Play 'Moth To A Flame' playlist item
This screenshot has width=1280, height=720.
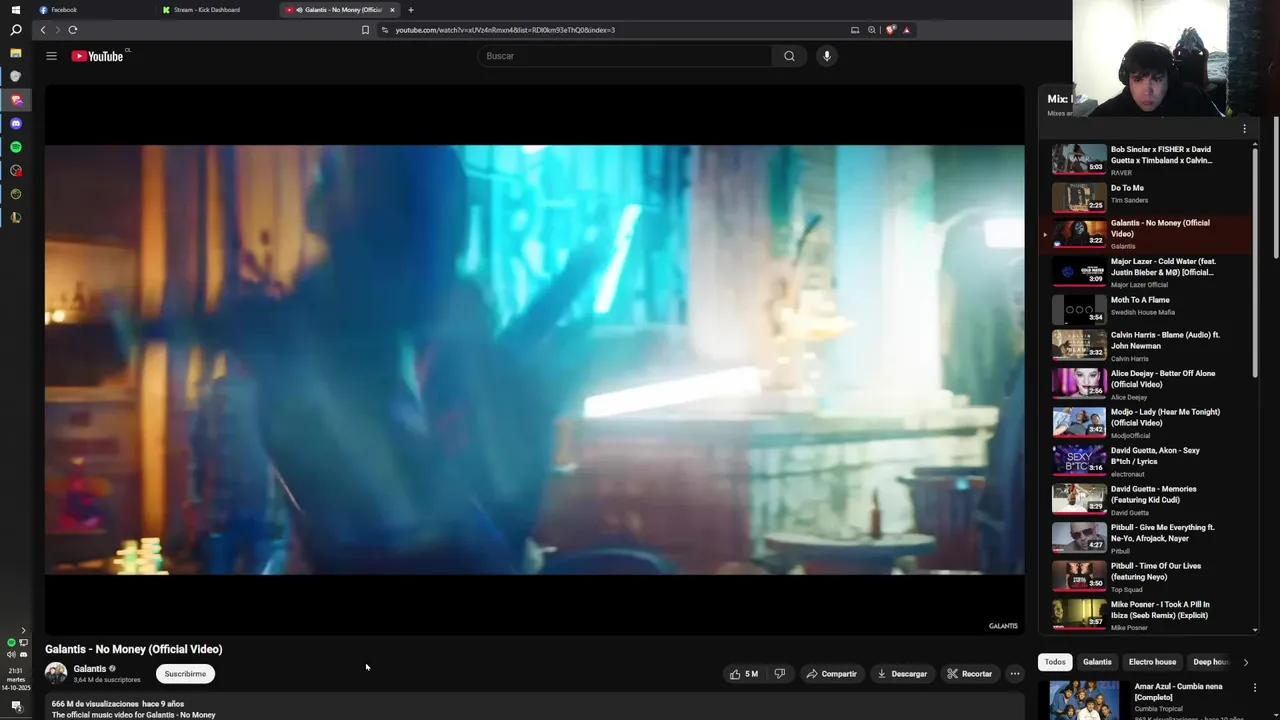click(x=1144, y=310)
